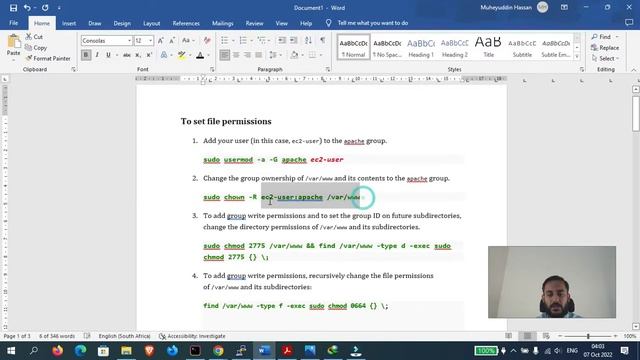Screen dimensions: 640x360
Task: Sort the selected paragraphs
Action: pyautogui.click(x=308, y=40)
